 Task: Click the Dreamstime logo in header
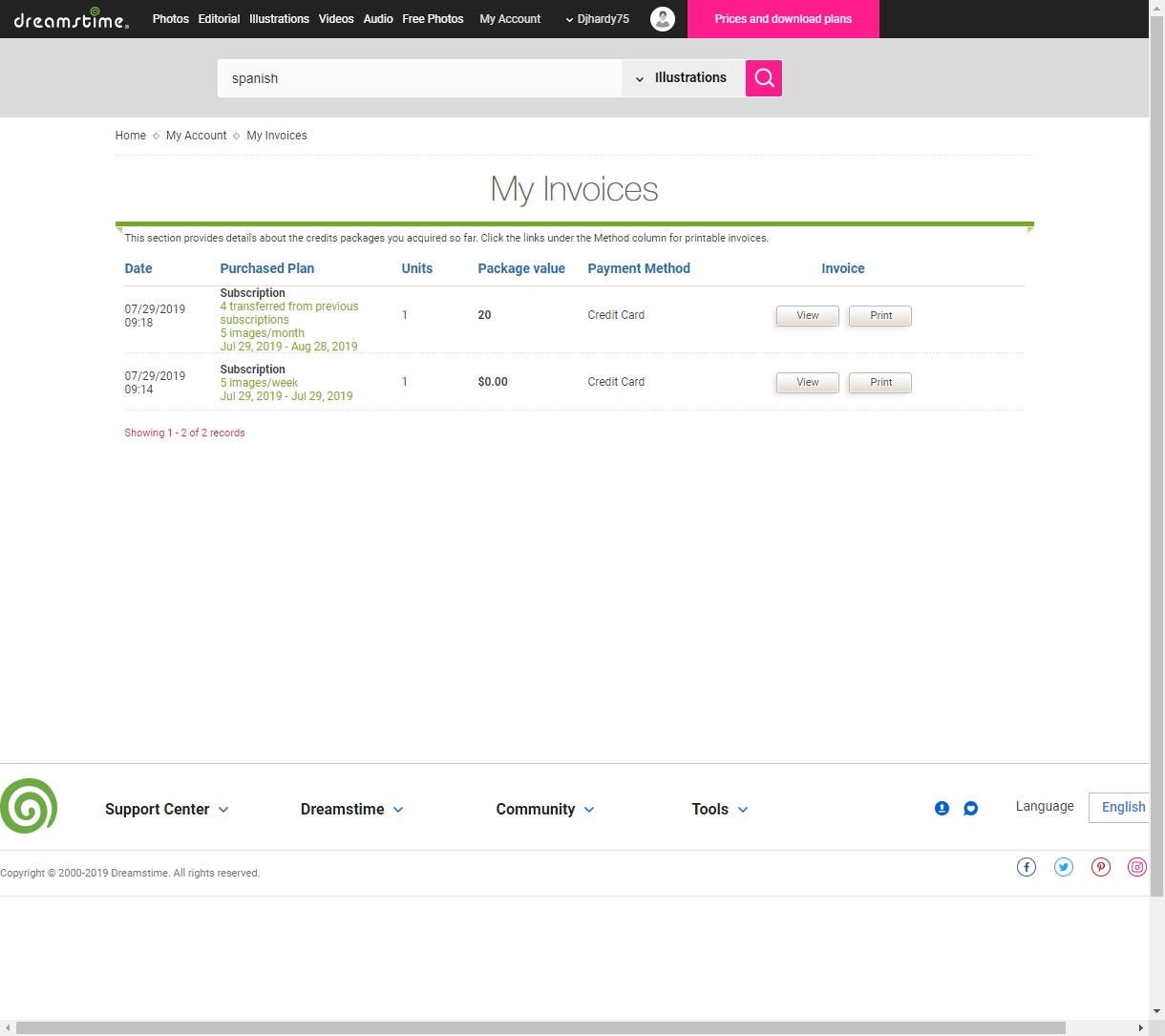click(x=71, y=19)
